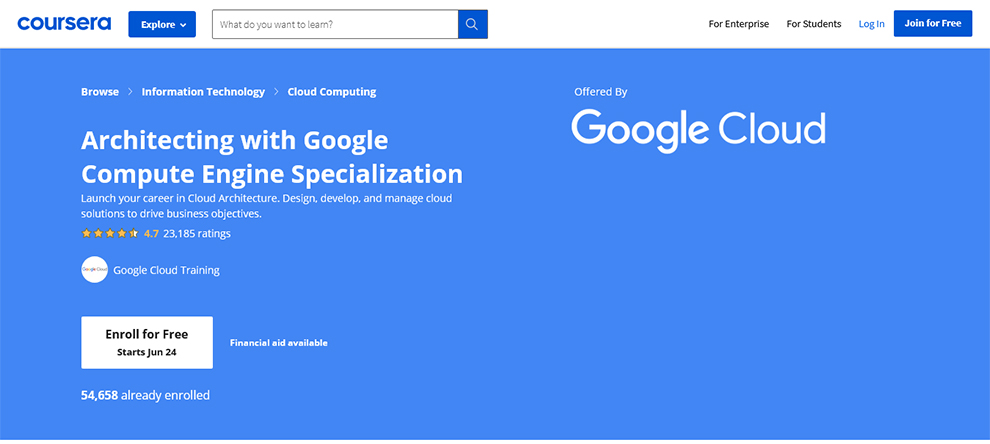Click the Coursera logo
The width and height of the screenshot is (990, 444).
point(64,24)
